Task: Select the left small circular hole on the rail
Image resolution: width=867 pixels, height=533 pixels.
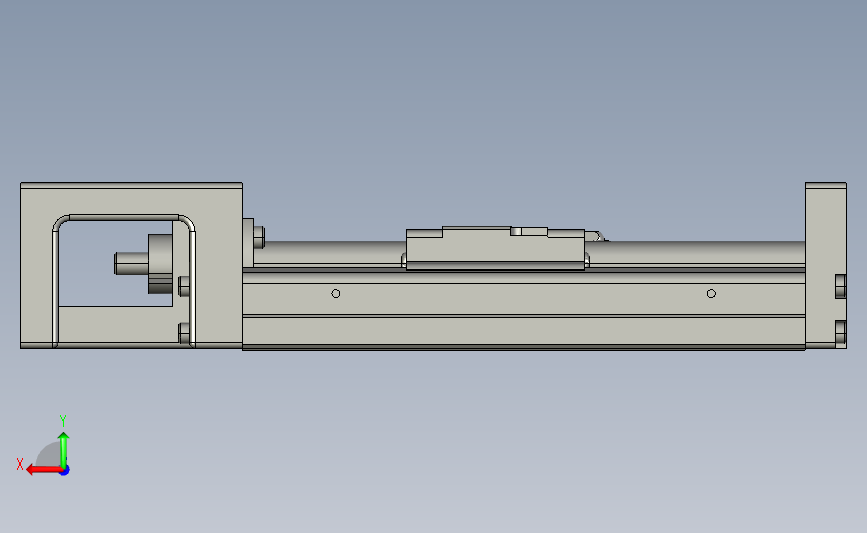Action: (x=336, y=294)
